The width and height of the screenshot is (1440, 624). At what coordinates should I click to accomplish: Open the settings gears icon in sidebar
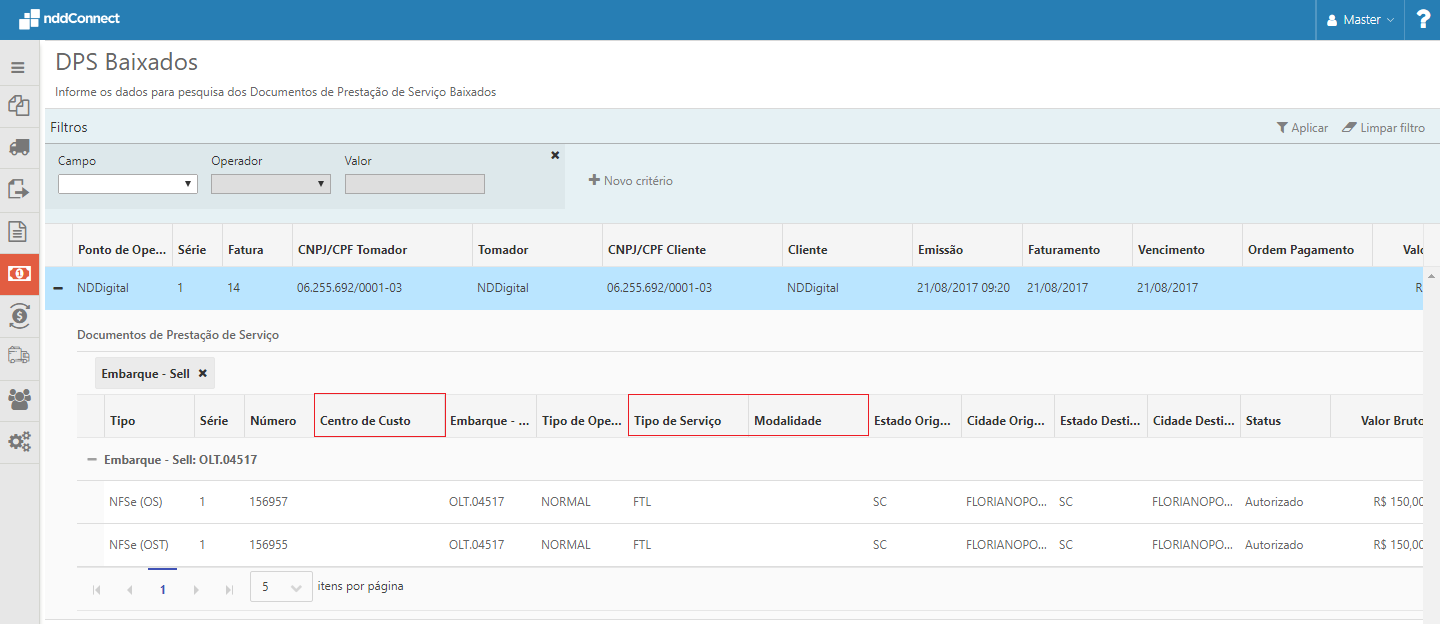click(18, 441)
